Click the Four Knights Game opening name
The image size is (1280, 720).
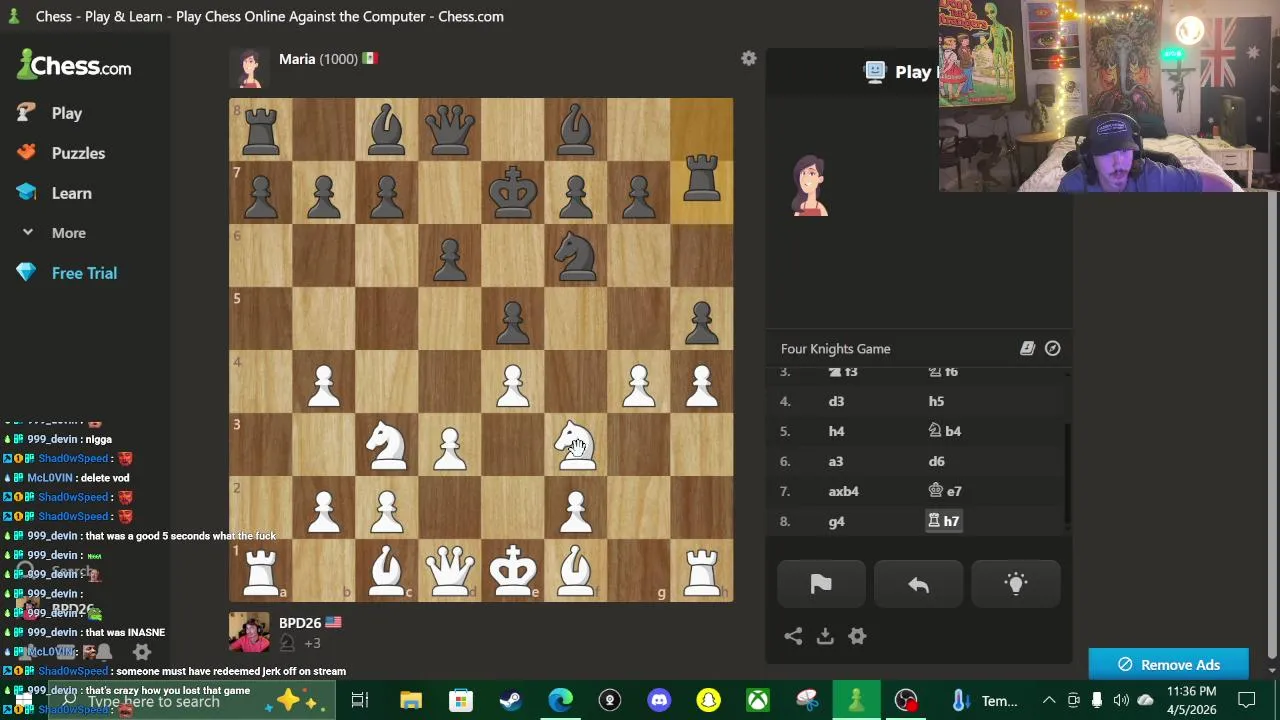(x=835, y=349)
